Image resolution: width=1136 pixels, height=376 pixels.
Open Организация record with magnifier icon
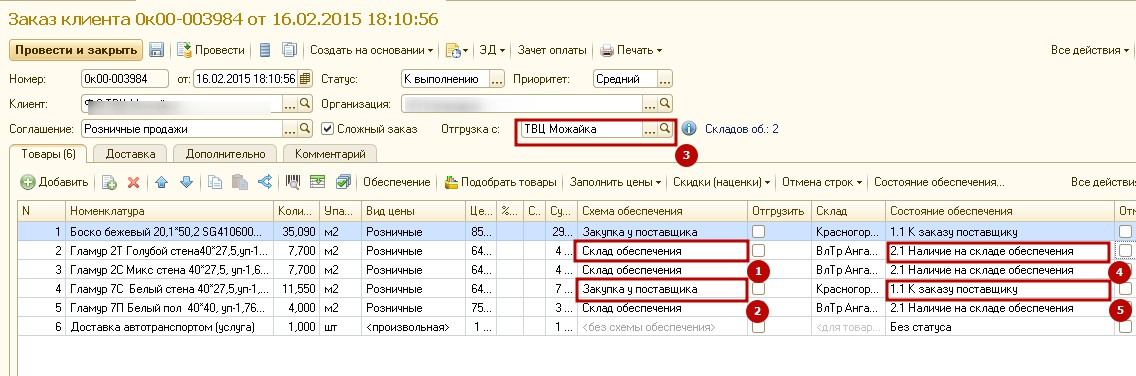(666, 104)
